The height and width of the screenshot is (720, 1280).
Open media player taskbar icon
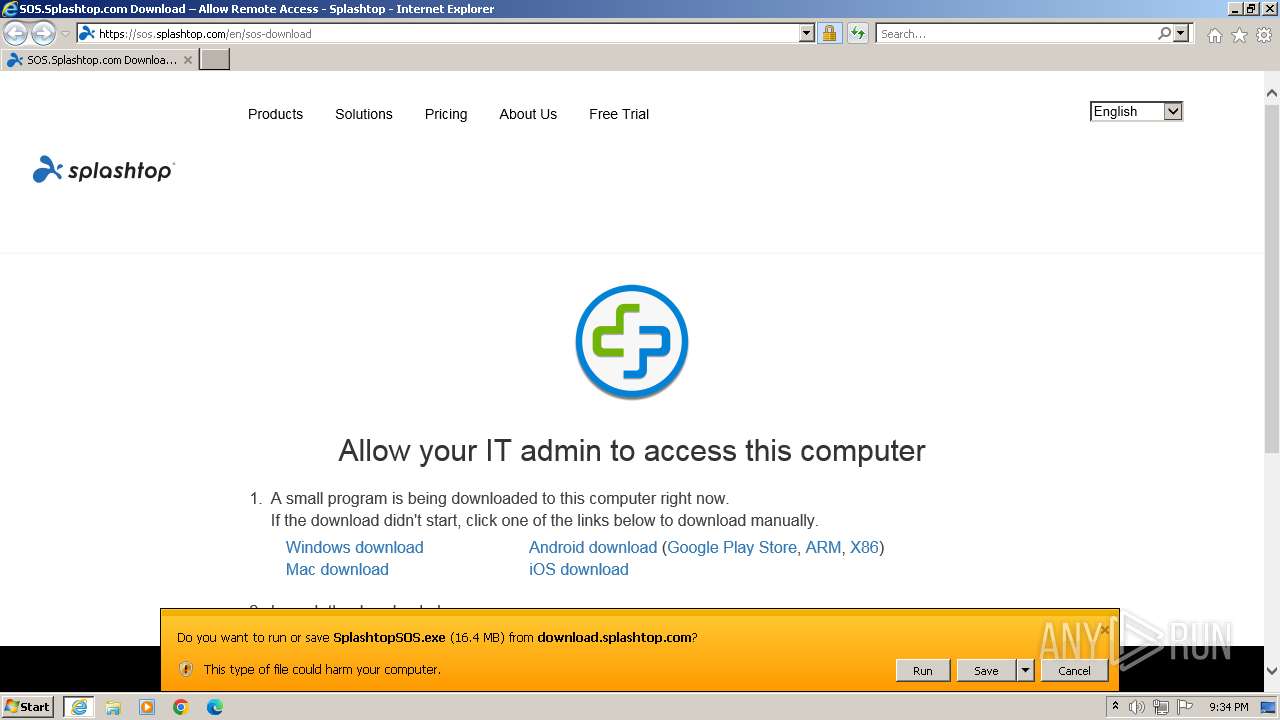[x=147, y=707]
